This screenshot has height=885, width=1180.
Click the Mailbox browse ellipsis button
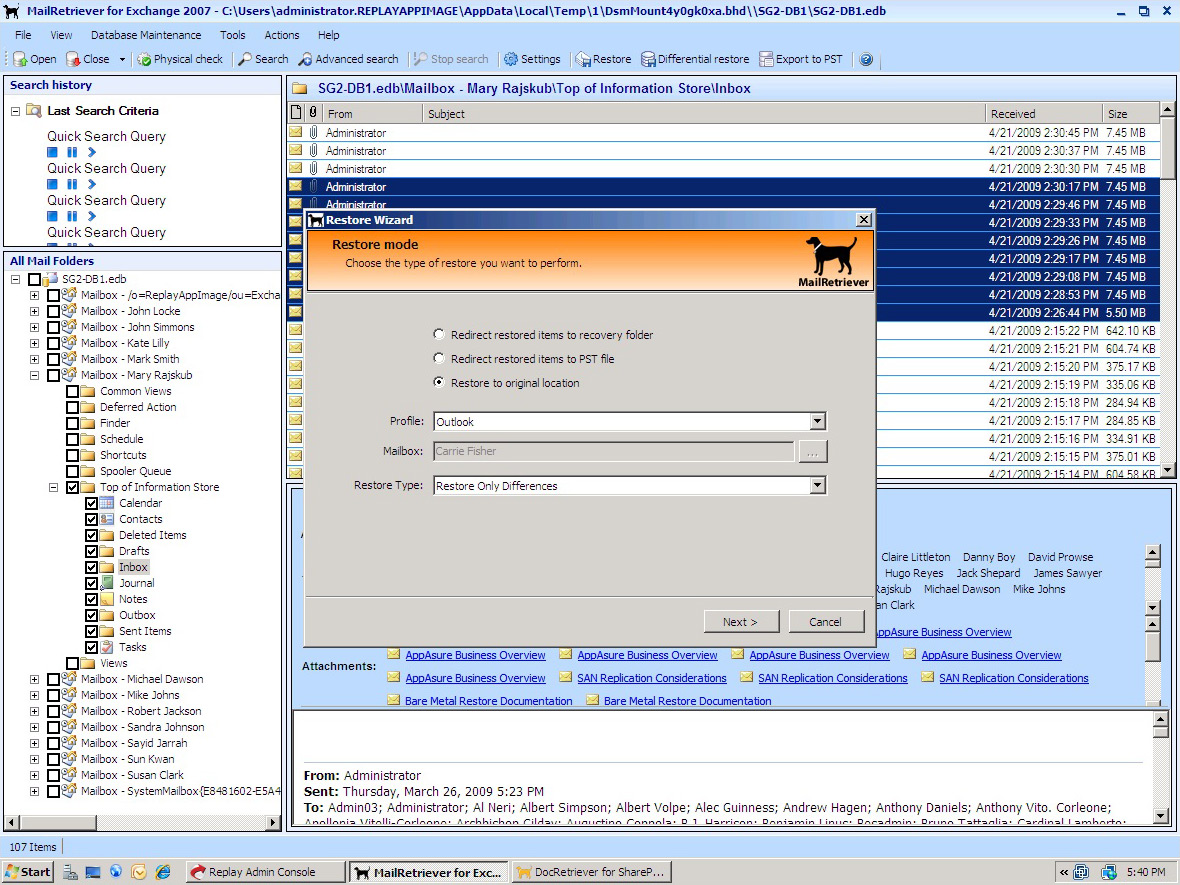click(812, 452)
